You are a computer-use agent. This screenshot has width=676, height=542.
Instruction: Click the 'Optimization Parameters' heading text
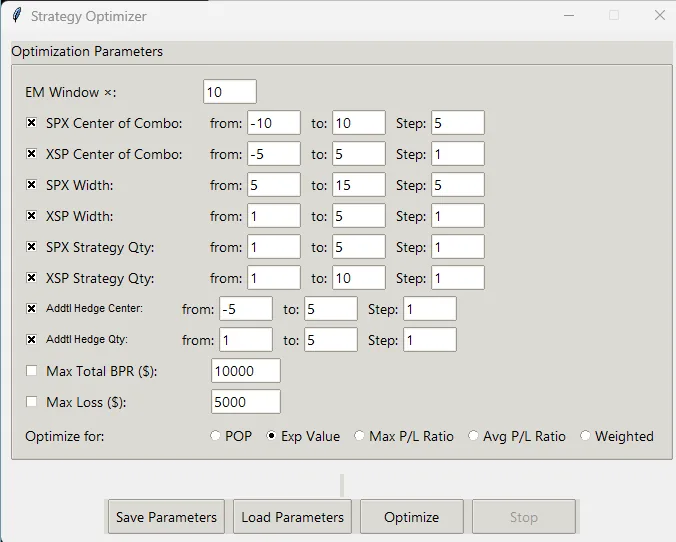pyautogui.click(x=87, y=51)
